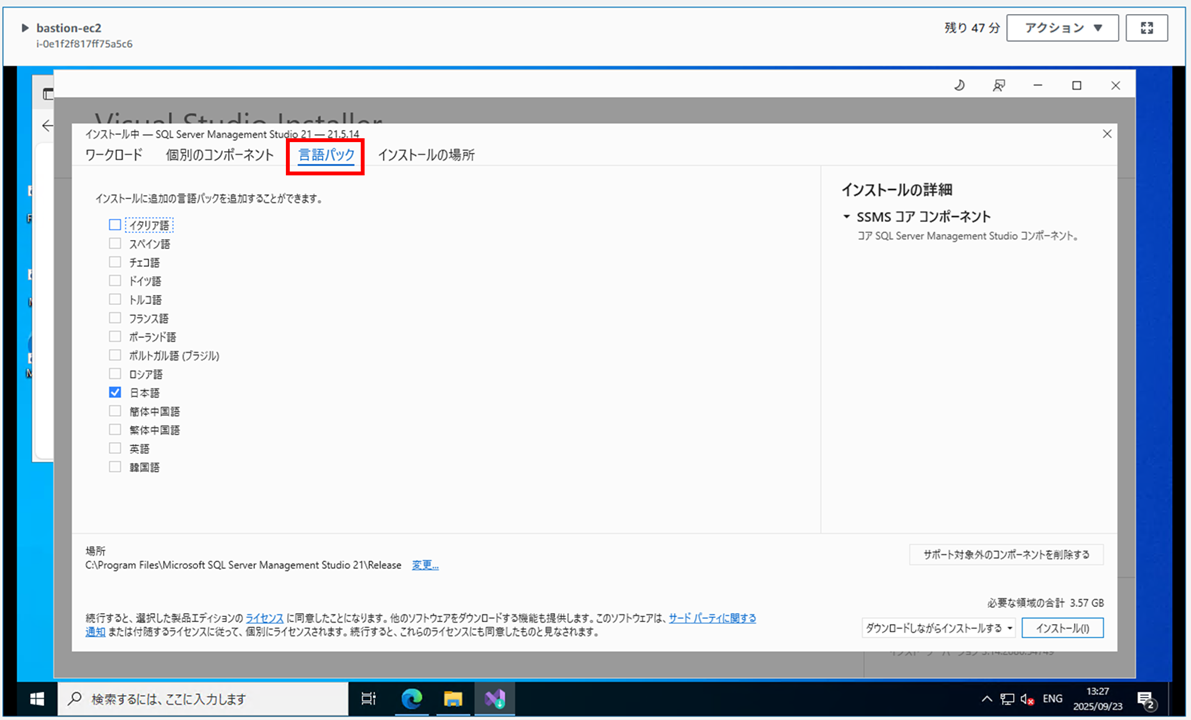This screenshot has height=720, width=1191.
Task: Open the notification center icon
Action: [x=1145, y=699]
